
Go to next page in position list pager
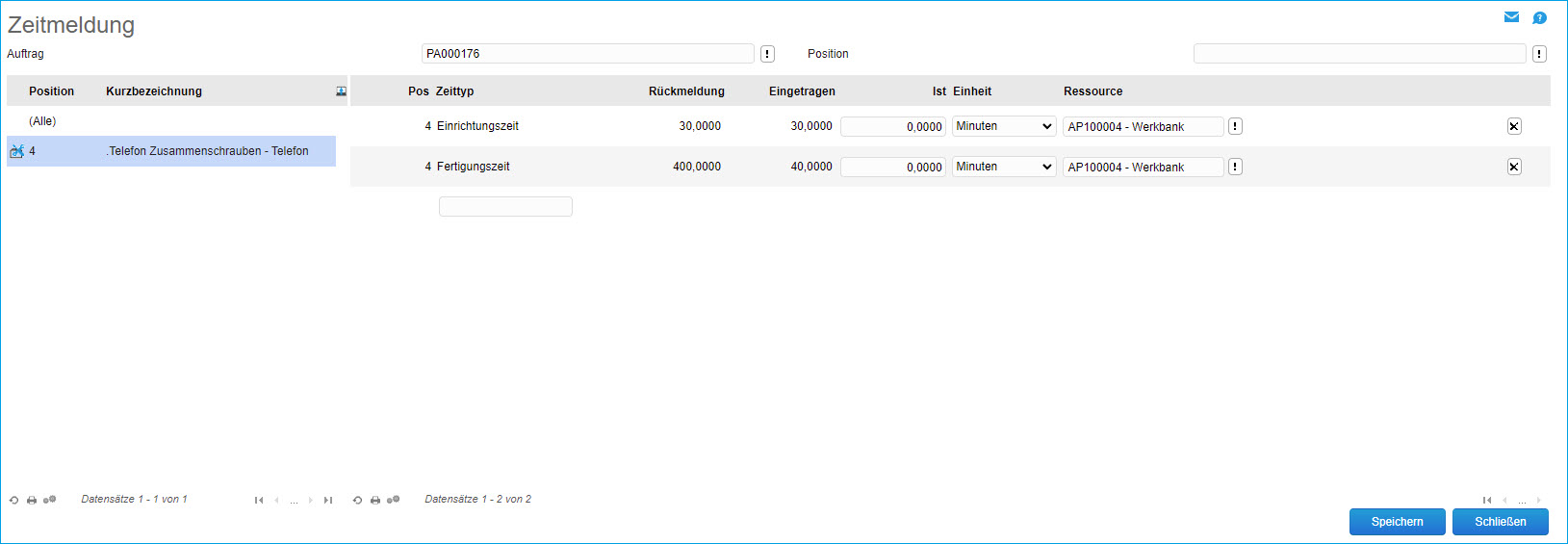coord(310,500)
